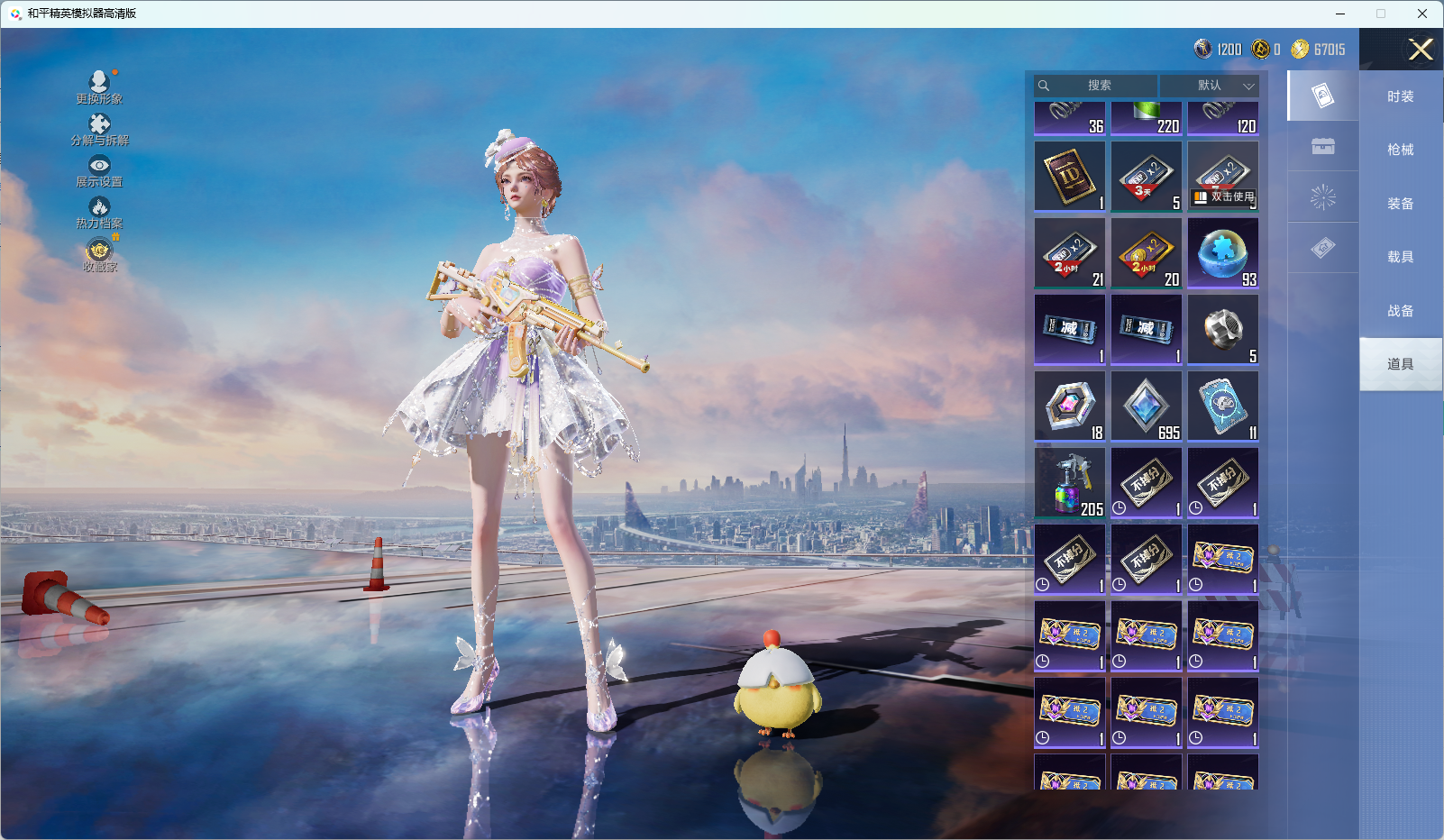Select the fireworks sub-category icon
The image size is (1444, 840).
click(x=1323, y=196)
